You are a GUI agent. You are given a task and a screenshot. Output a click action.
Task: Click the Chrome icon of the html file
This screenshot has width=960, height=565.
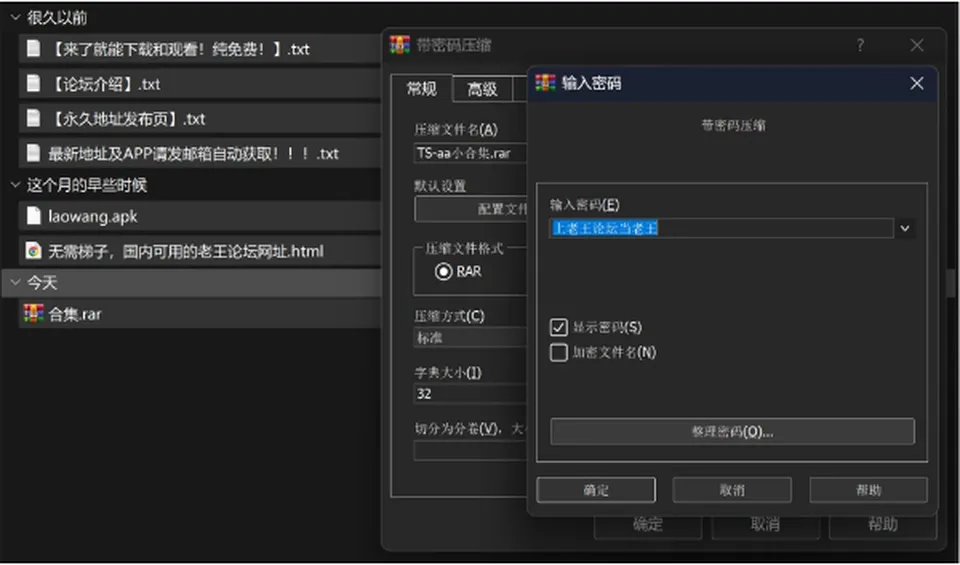coord(33,250)
